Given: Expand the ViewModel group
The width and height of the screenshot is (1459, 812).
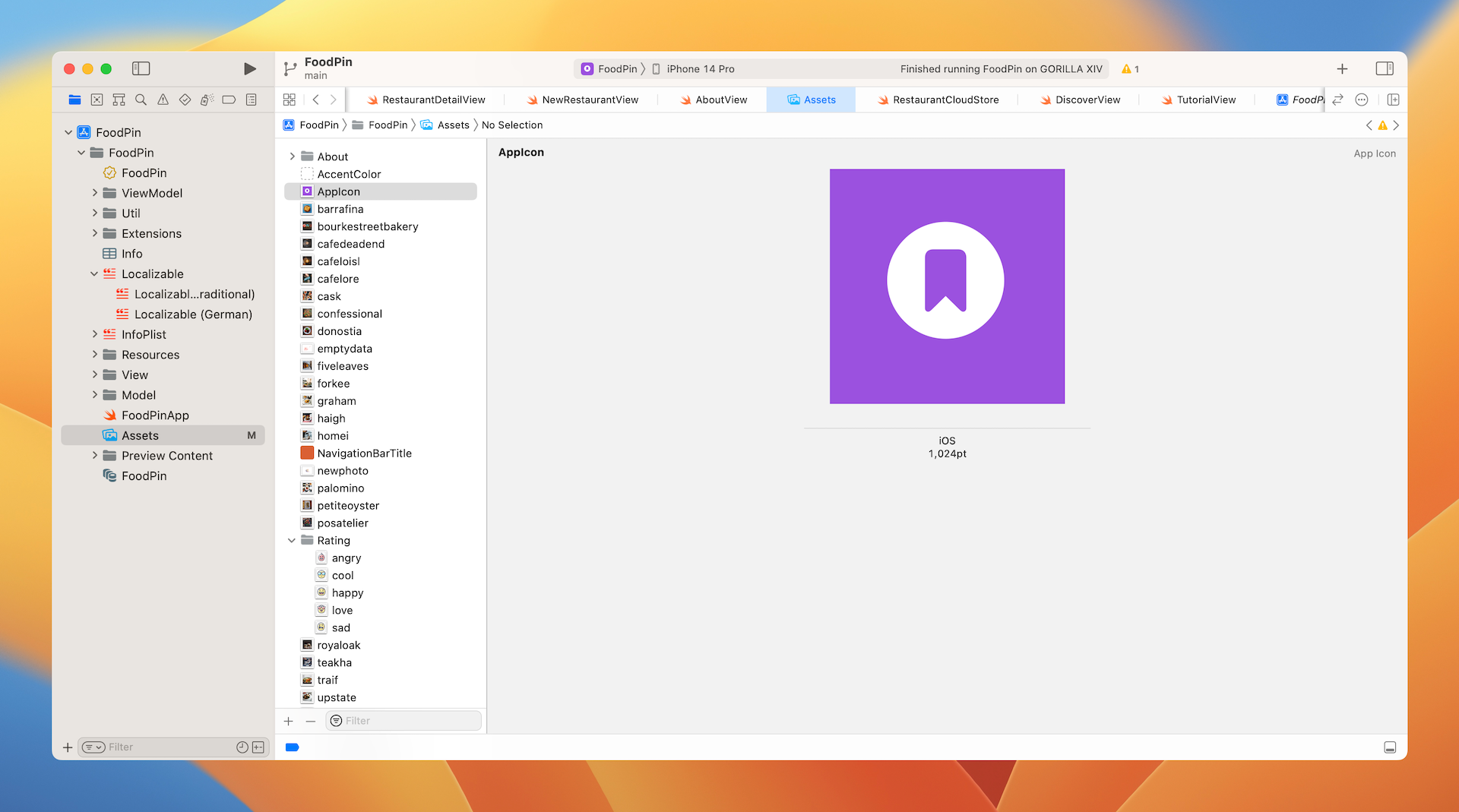Looking at the screenshot, I should [93, 193].
